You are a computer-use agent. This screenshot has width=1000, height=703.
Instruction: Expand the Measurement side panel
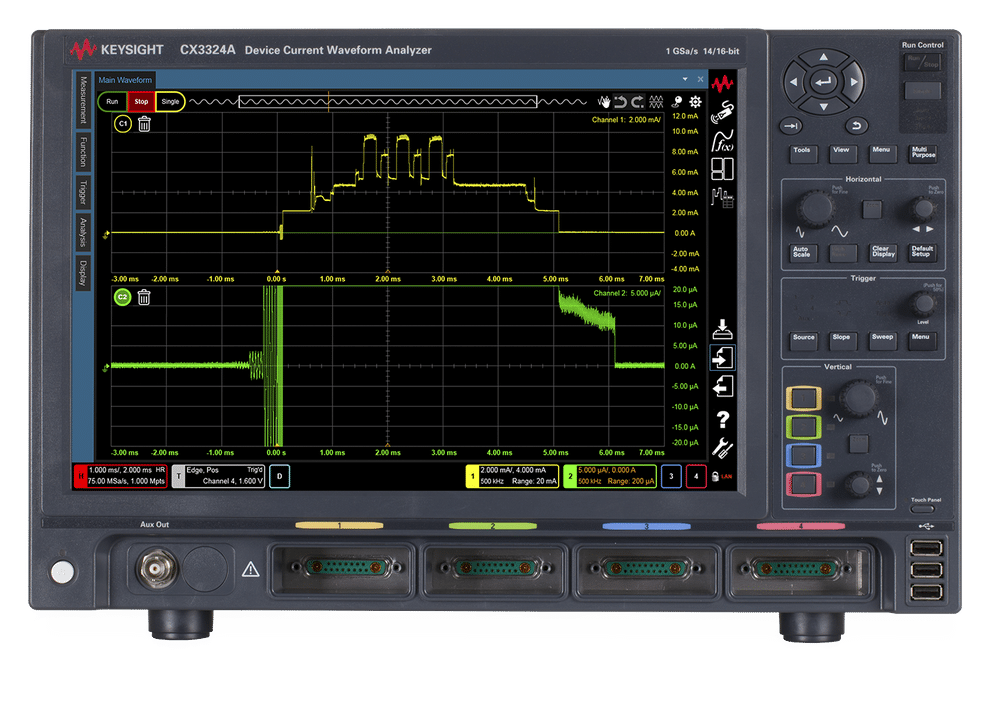tap(83, 100)
